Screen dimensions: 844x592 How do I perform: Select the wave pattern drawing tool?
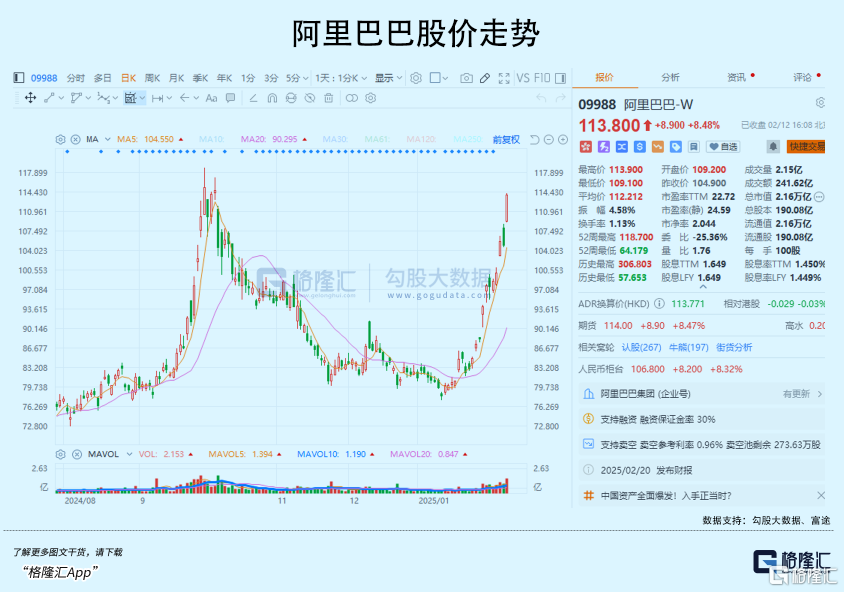click(103, 98)
